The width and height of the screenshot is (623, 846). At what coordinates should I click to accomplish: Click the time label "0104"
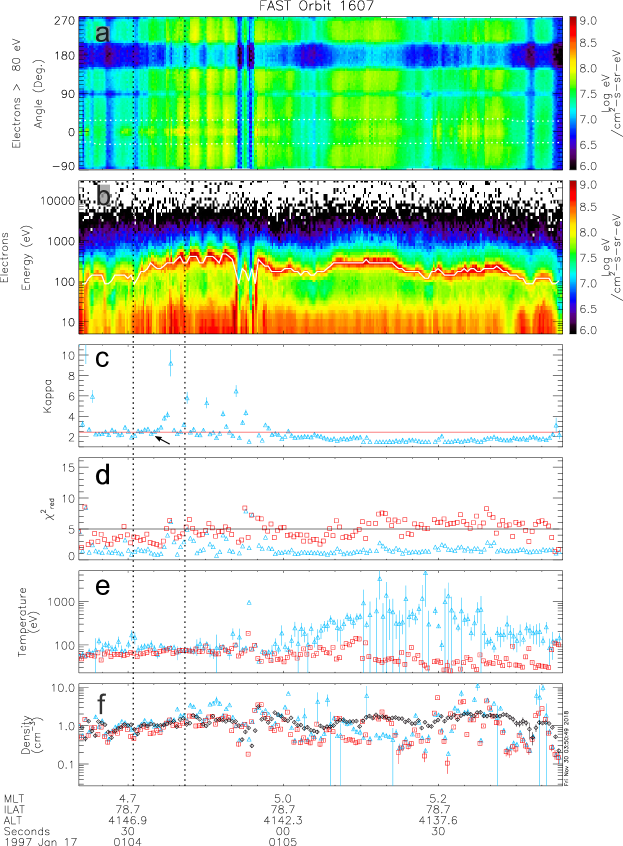click(x=127, y=841)
